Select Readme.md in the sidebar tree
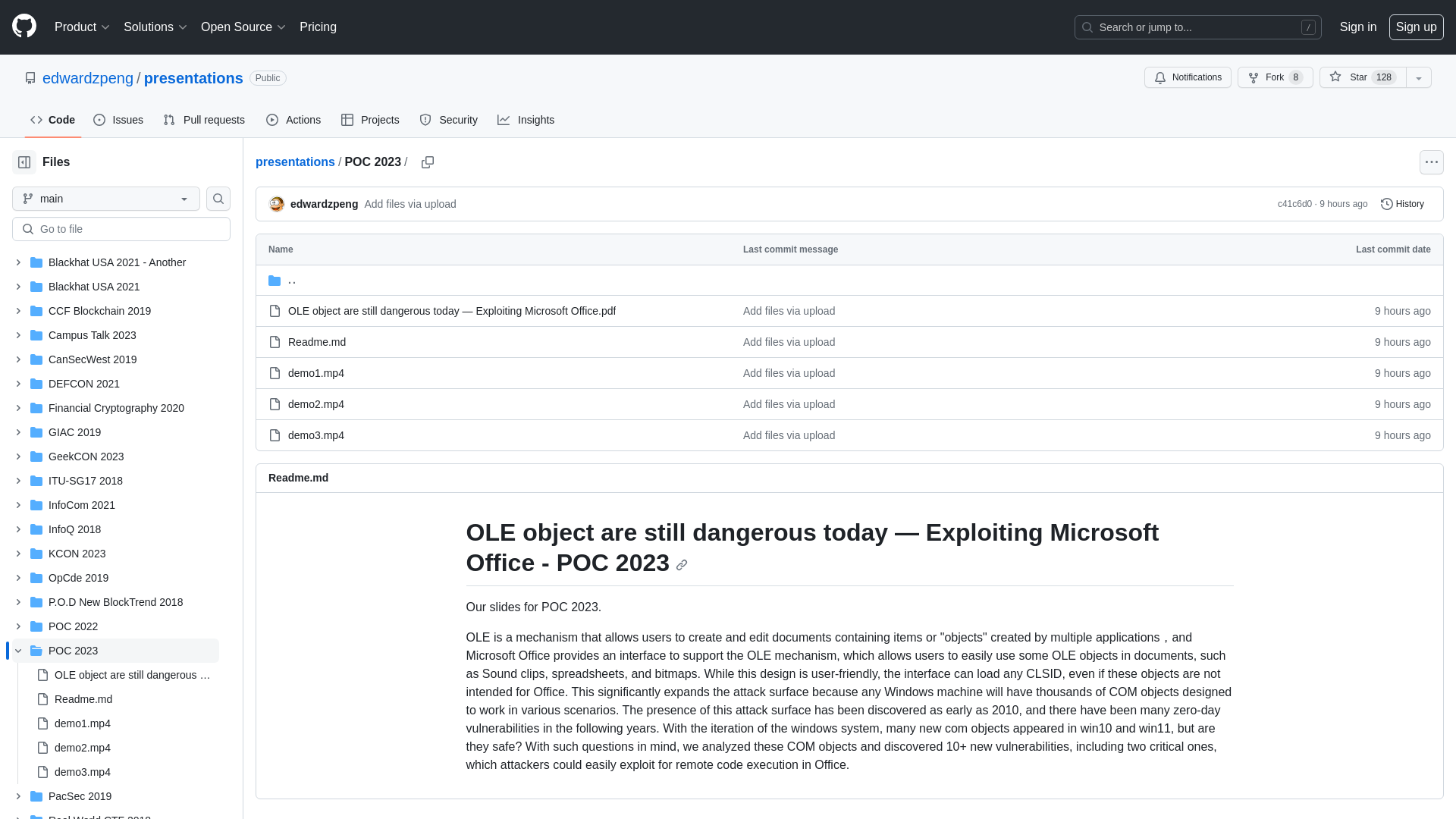The width and height of the screenshot is (1456, 819). click(83, 699)
